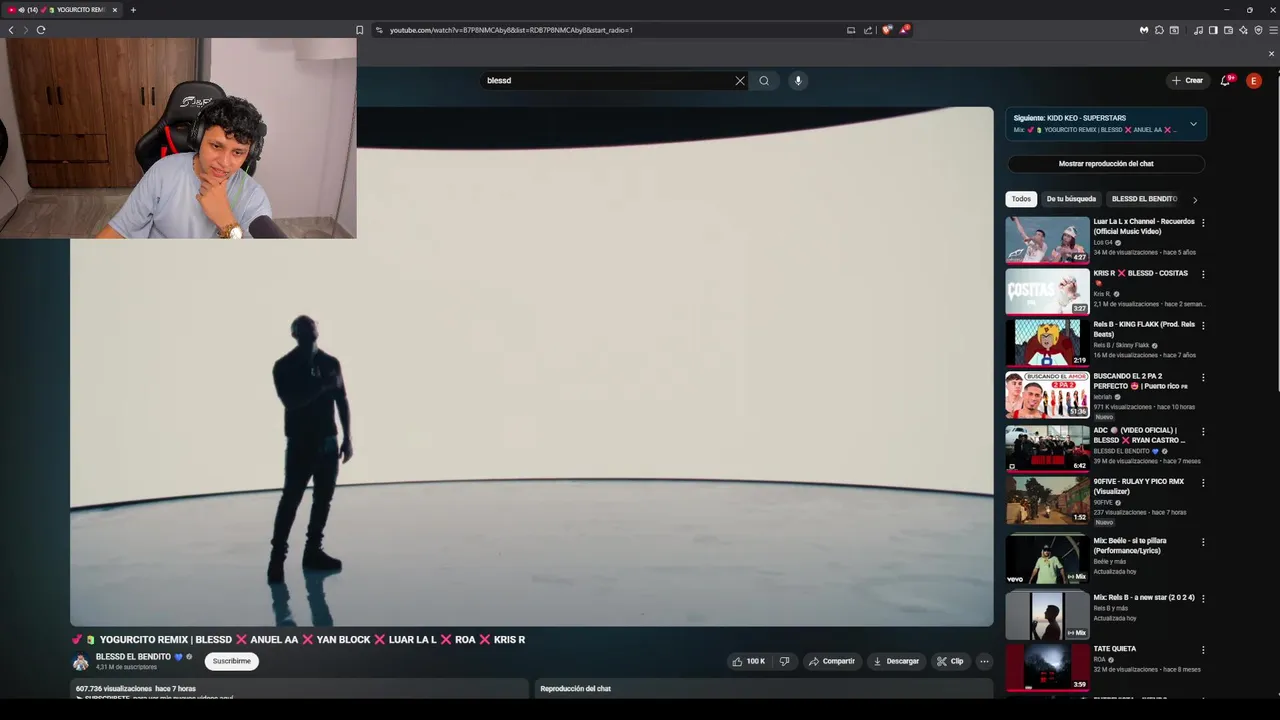Open the Brave Wallet icon

(x=1228, y=30)
